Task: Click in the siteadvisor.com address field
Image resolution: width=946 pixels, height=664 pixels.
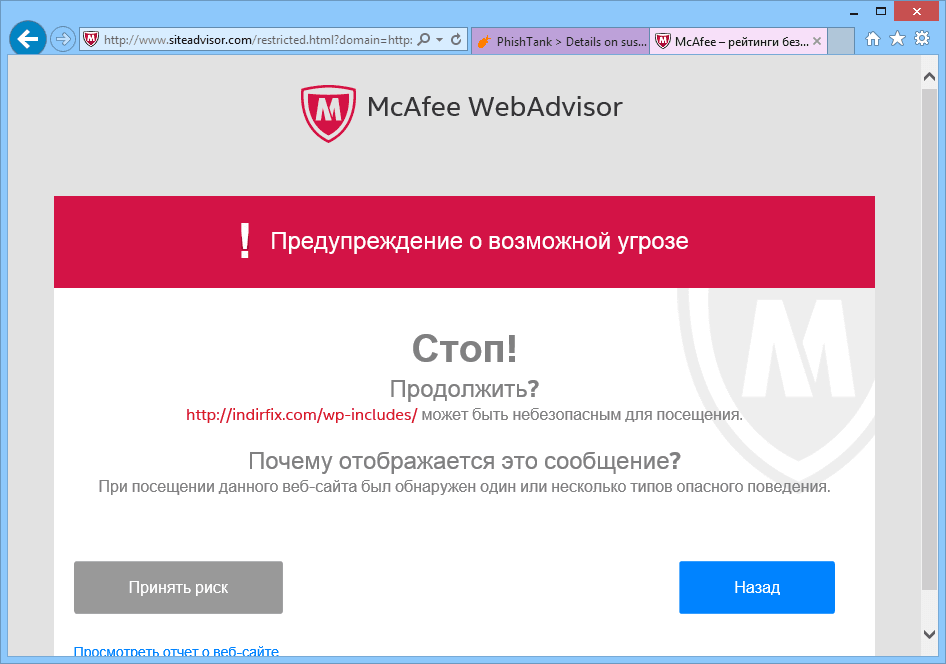Action: (x=258, y=40)
